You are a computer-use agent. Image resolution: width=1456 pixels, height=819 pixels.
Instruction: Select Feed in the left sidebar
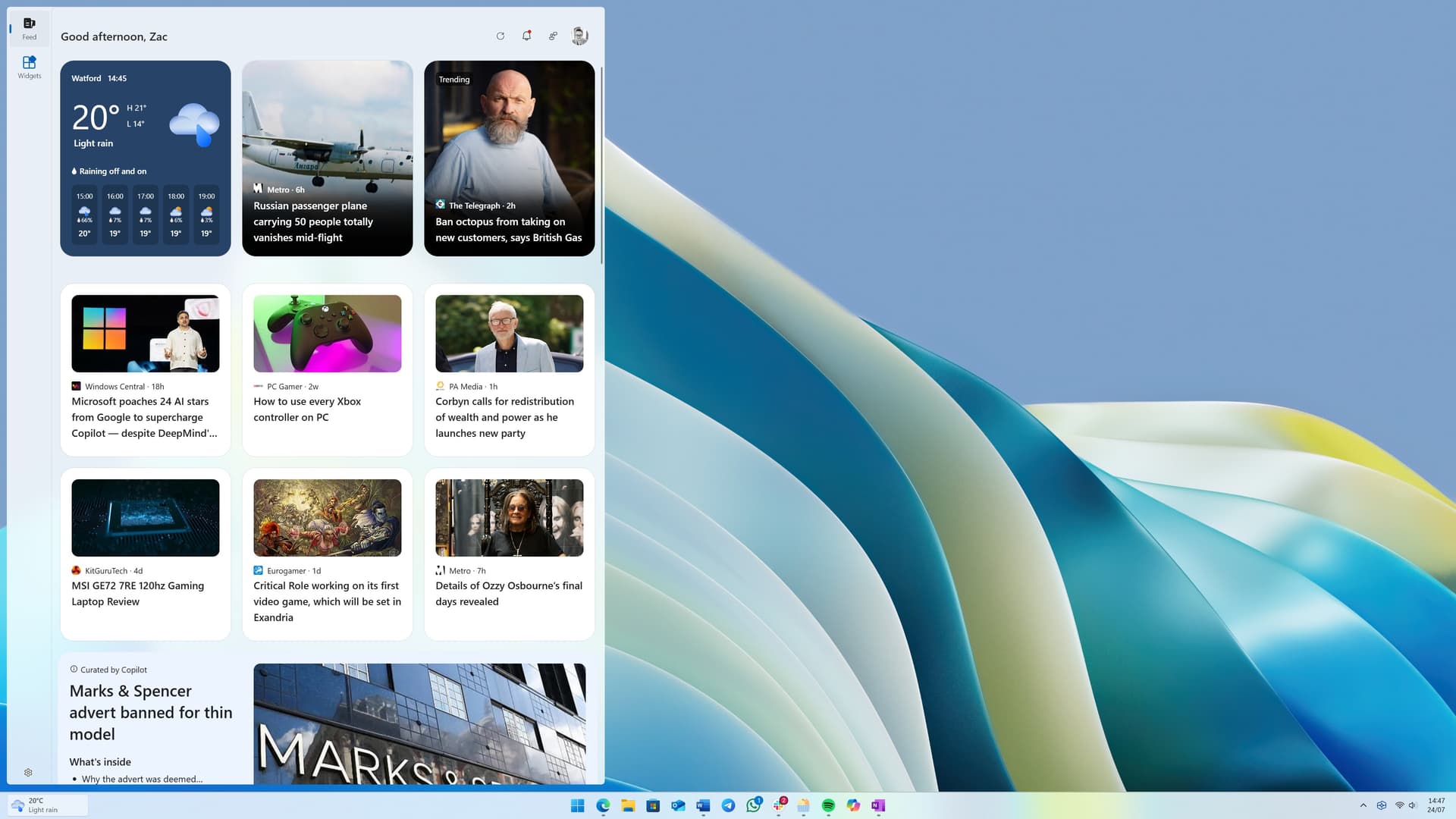28,29
